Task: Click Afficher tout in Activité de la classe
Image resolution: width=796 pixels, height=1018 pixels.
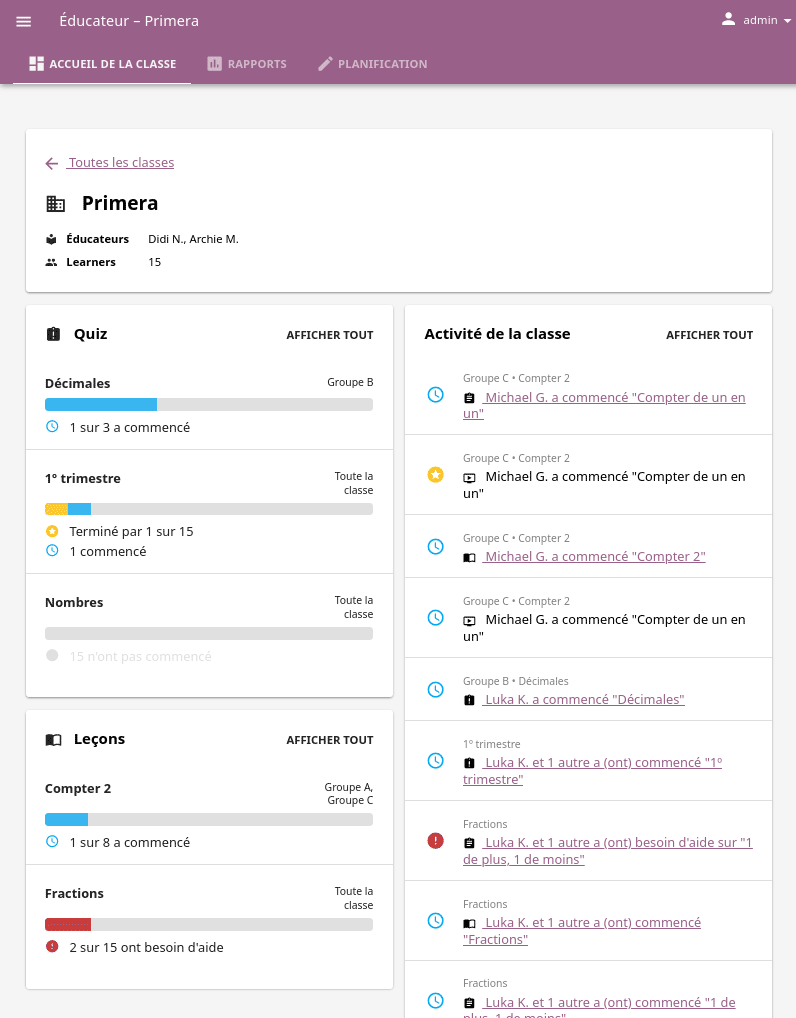Action: [710, 335]
